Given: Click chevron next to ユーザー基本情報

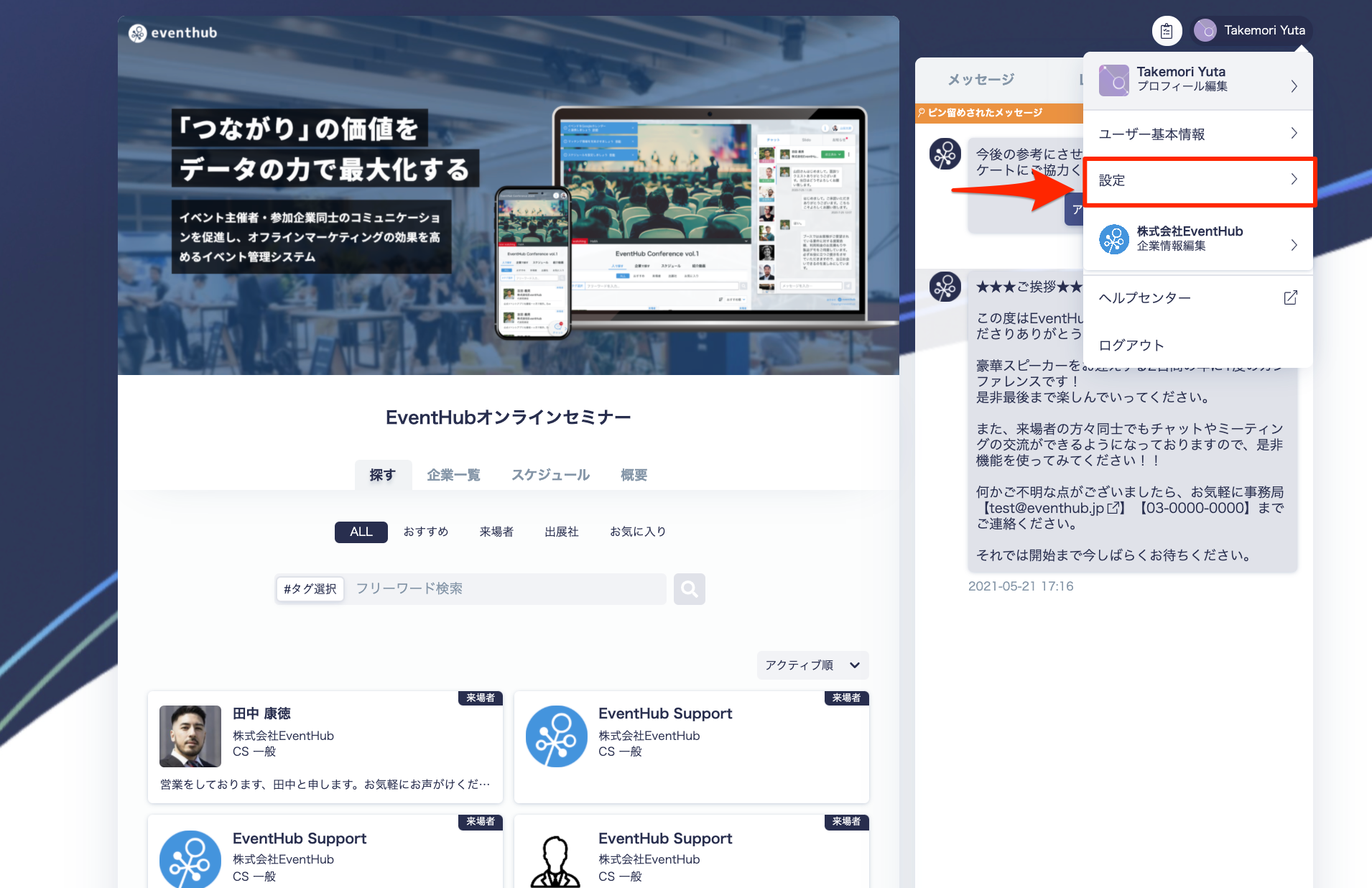Looking at the screenshot, I should pyautogui.click(x=1294, y=134).
